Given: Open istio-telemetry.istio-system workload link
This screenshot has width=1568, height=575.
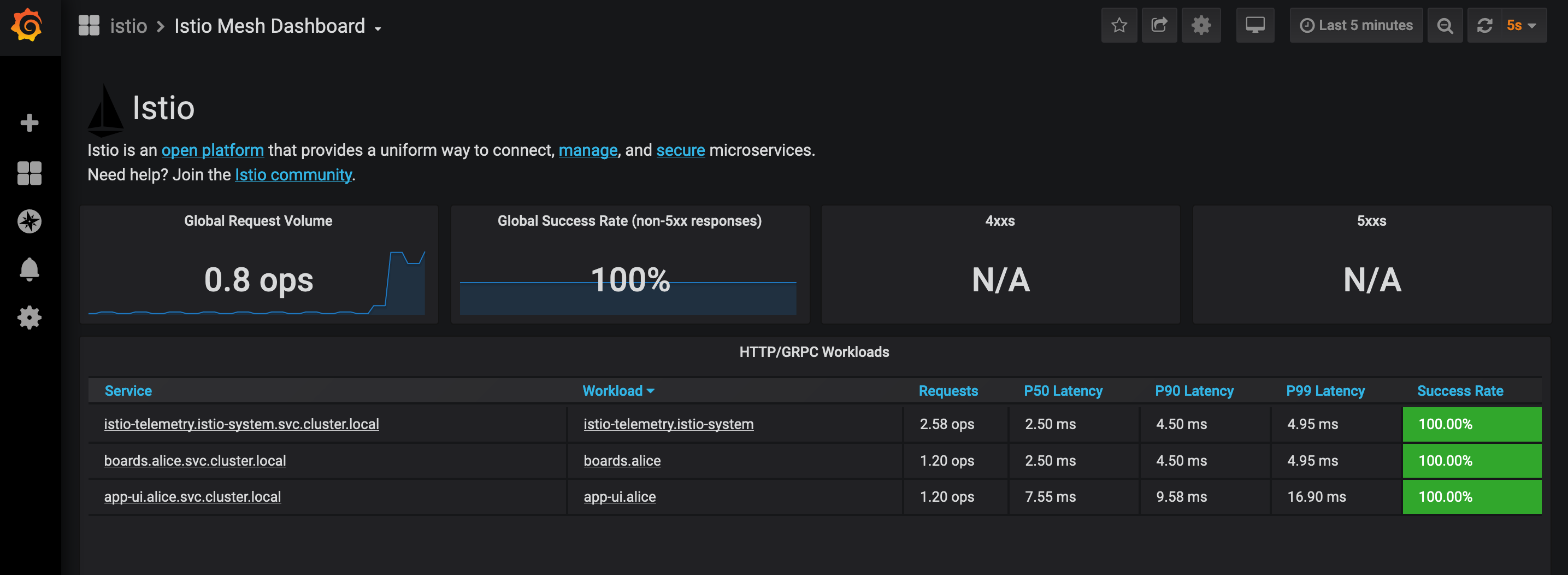Looking at the screenshot, I should (668, 424).
